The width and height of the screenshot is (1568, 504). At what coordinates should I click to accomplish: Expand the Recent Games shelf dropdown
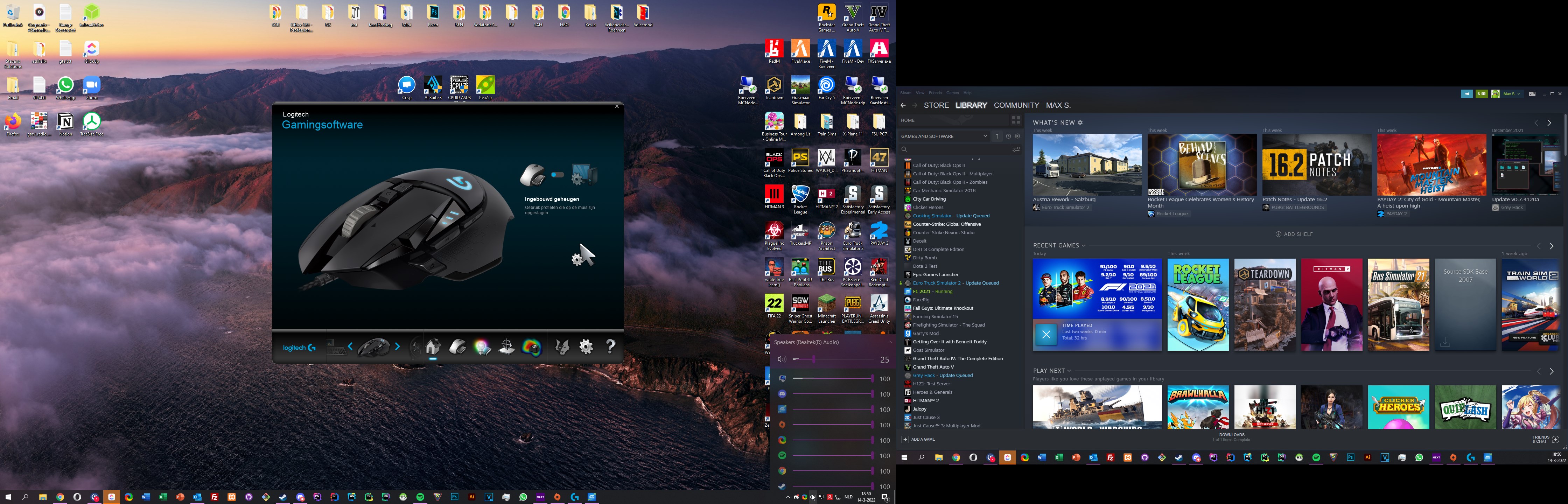1083,246
